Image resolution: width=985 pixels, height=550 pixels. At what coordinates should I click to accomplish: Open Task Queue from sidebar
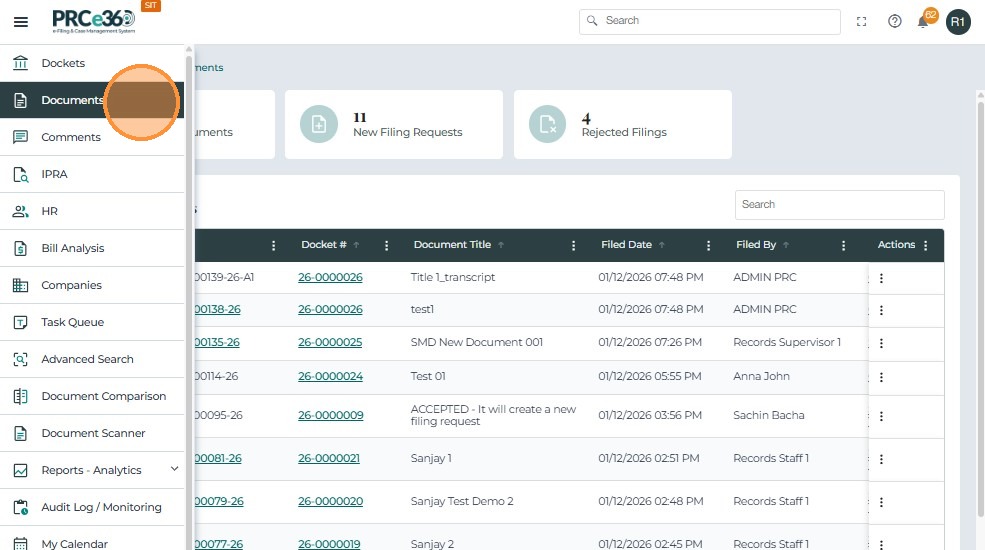click(72, 322)
